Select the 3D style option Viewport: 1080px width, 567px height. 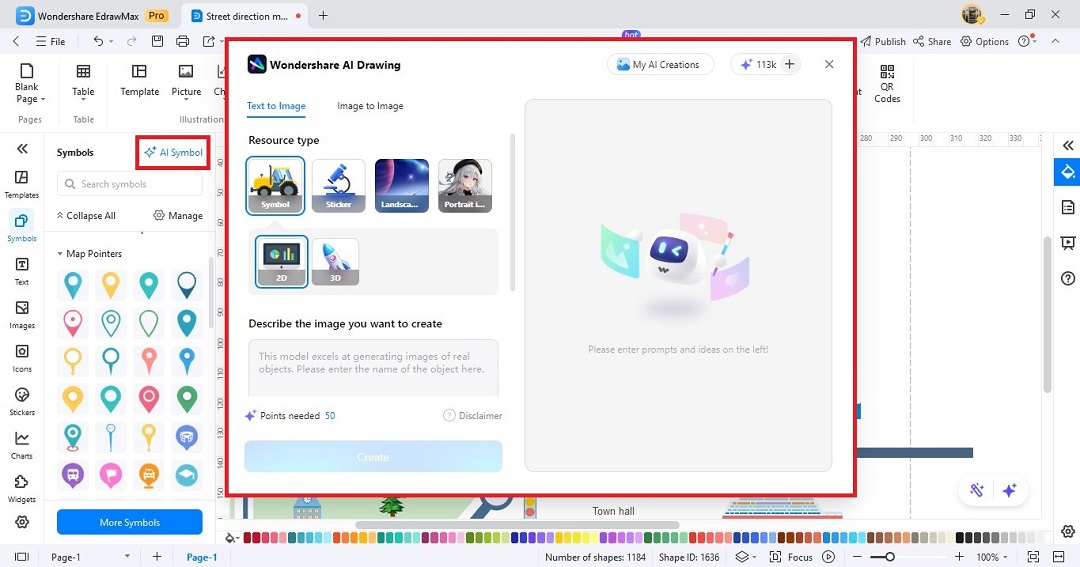point(335,262)
